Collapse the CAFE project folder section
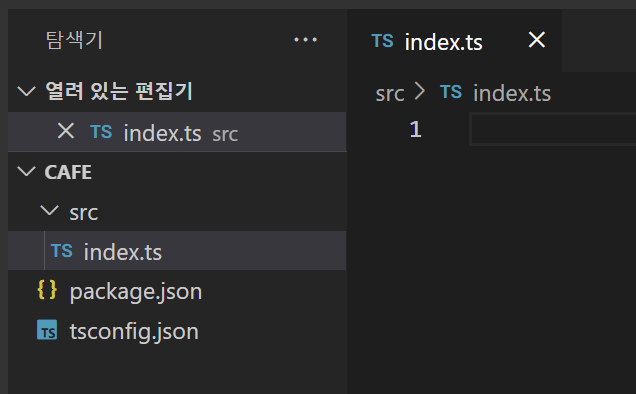This screenshot has width=636, height=394. (x=27, y=172)
